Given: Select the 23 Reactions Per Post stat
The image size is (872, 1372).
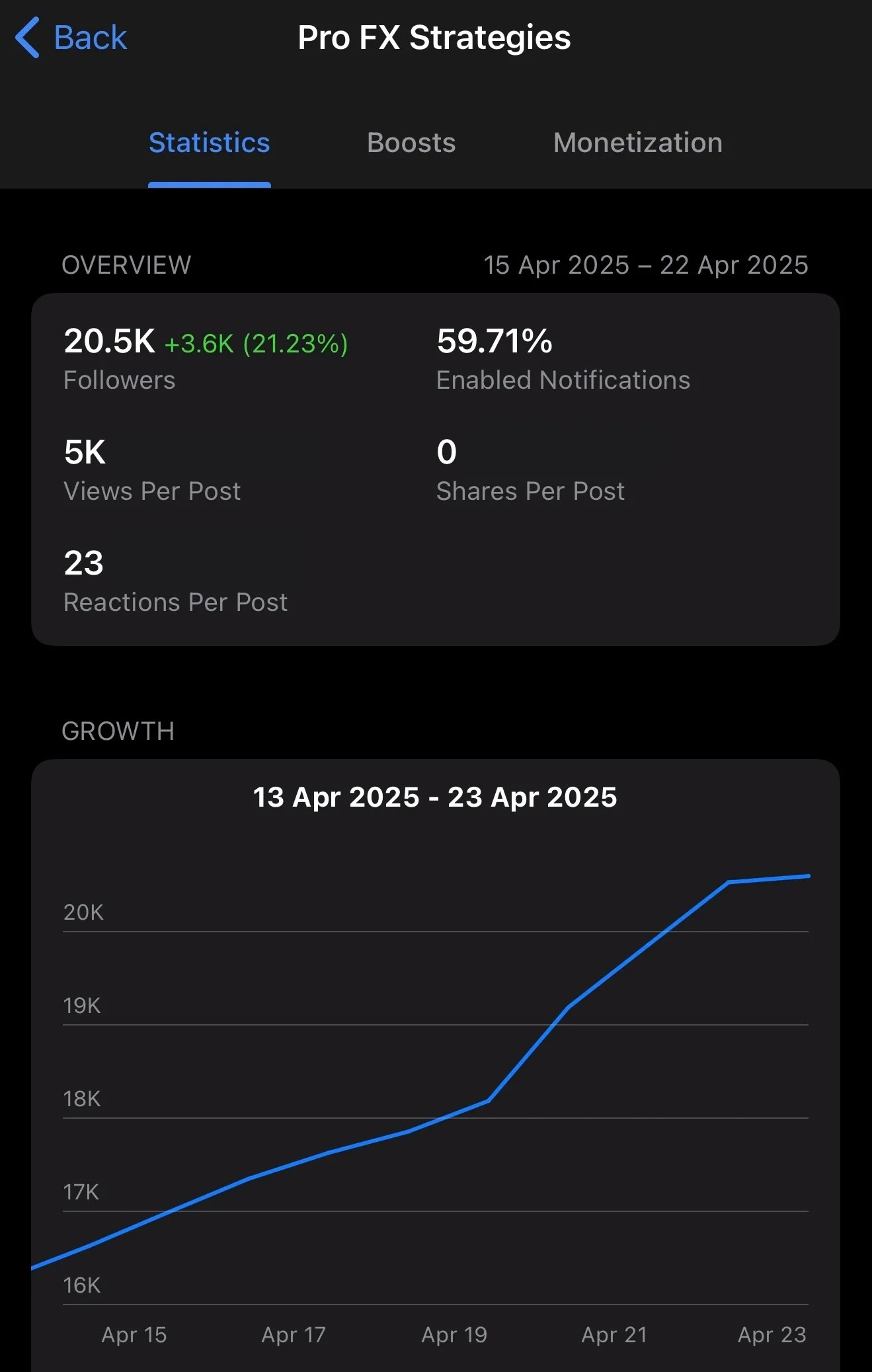Looking at the screenshot, I should click(175, 581).
